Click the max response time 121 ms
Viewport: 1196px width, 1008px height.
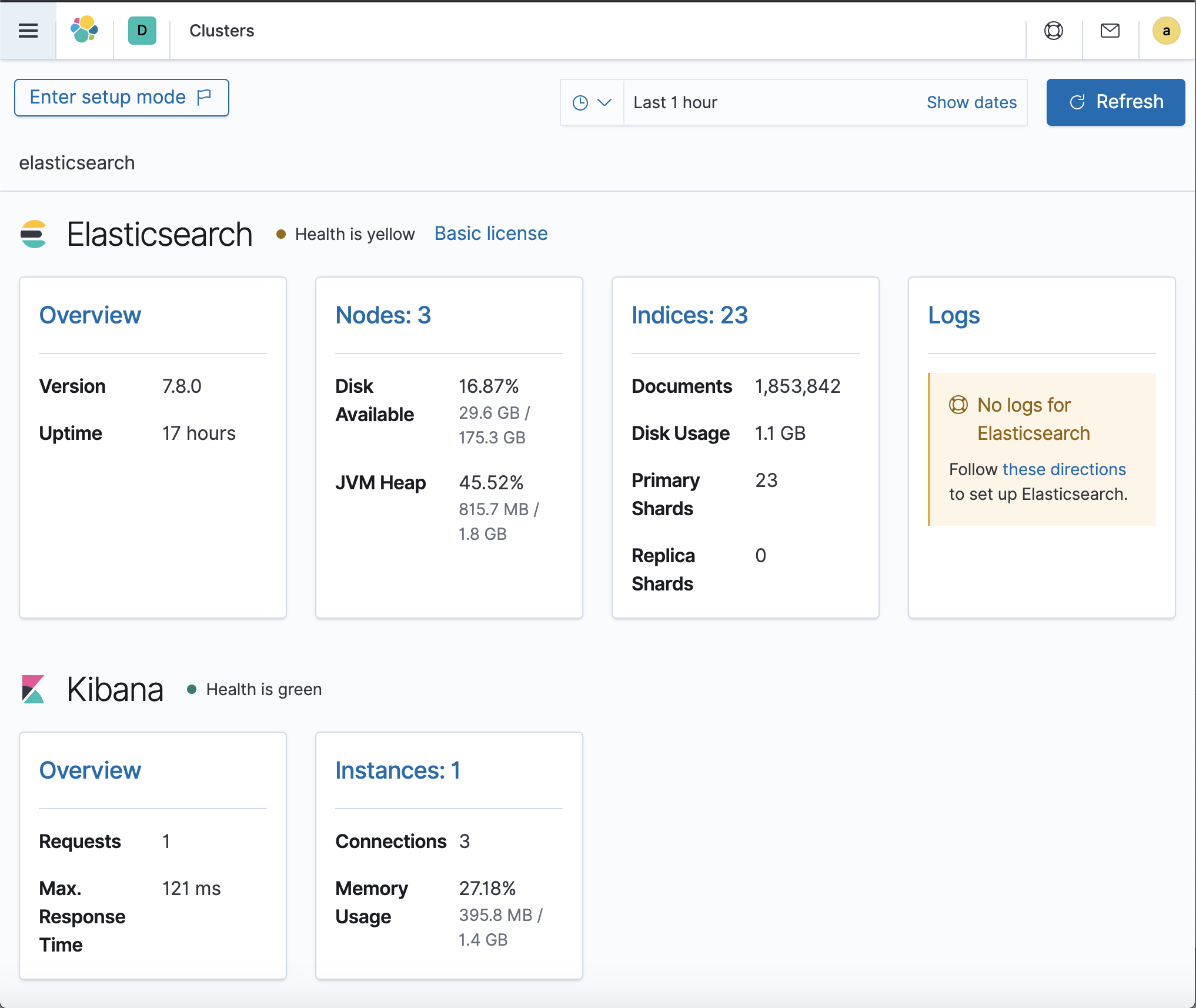coord(191,889)
